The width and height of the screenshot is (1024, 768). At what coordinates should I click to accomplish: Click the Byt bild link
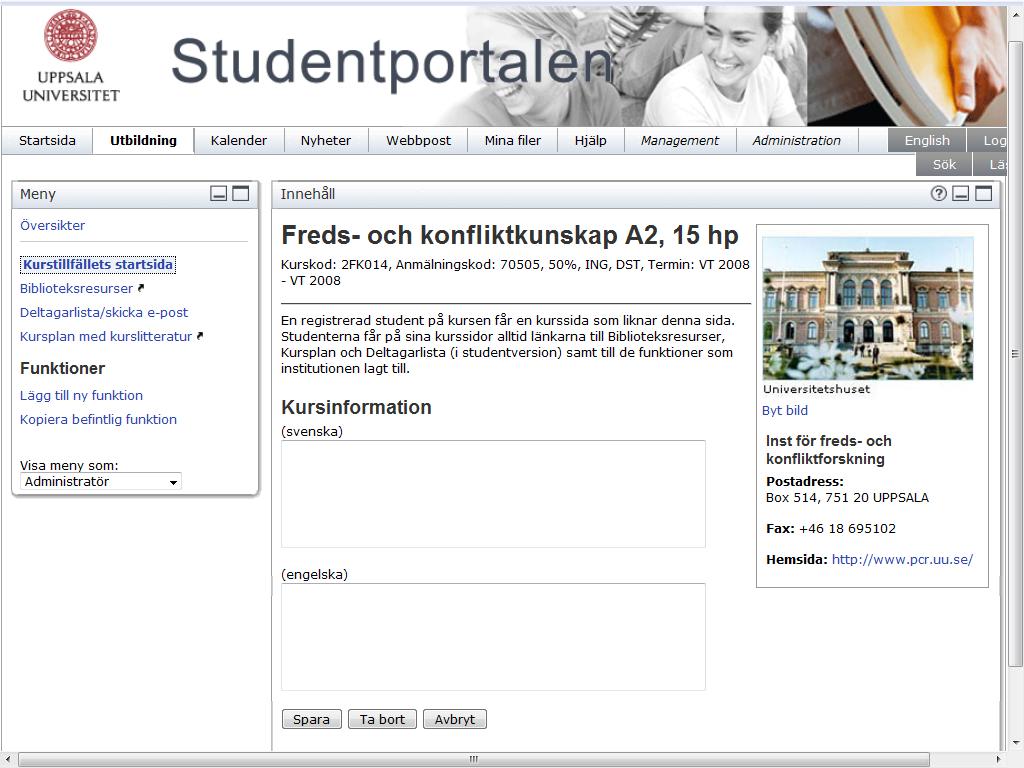[784, 410]
